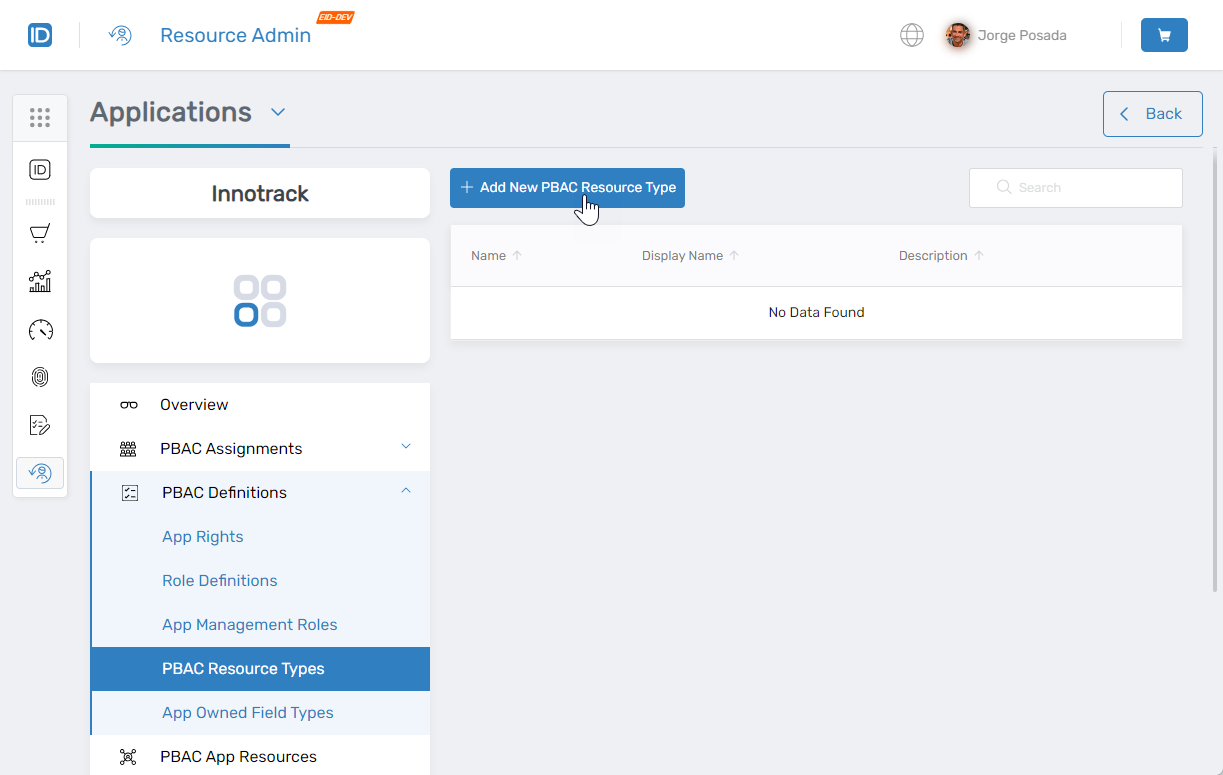The height and width of the screenshot is (775, 1223).
Task: Click the speedometer dashboard icon in sidebar
Action: tap(40, 330)
